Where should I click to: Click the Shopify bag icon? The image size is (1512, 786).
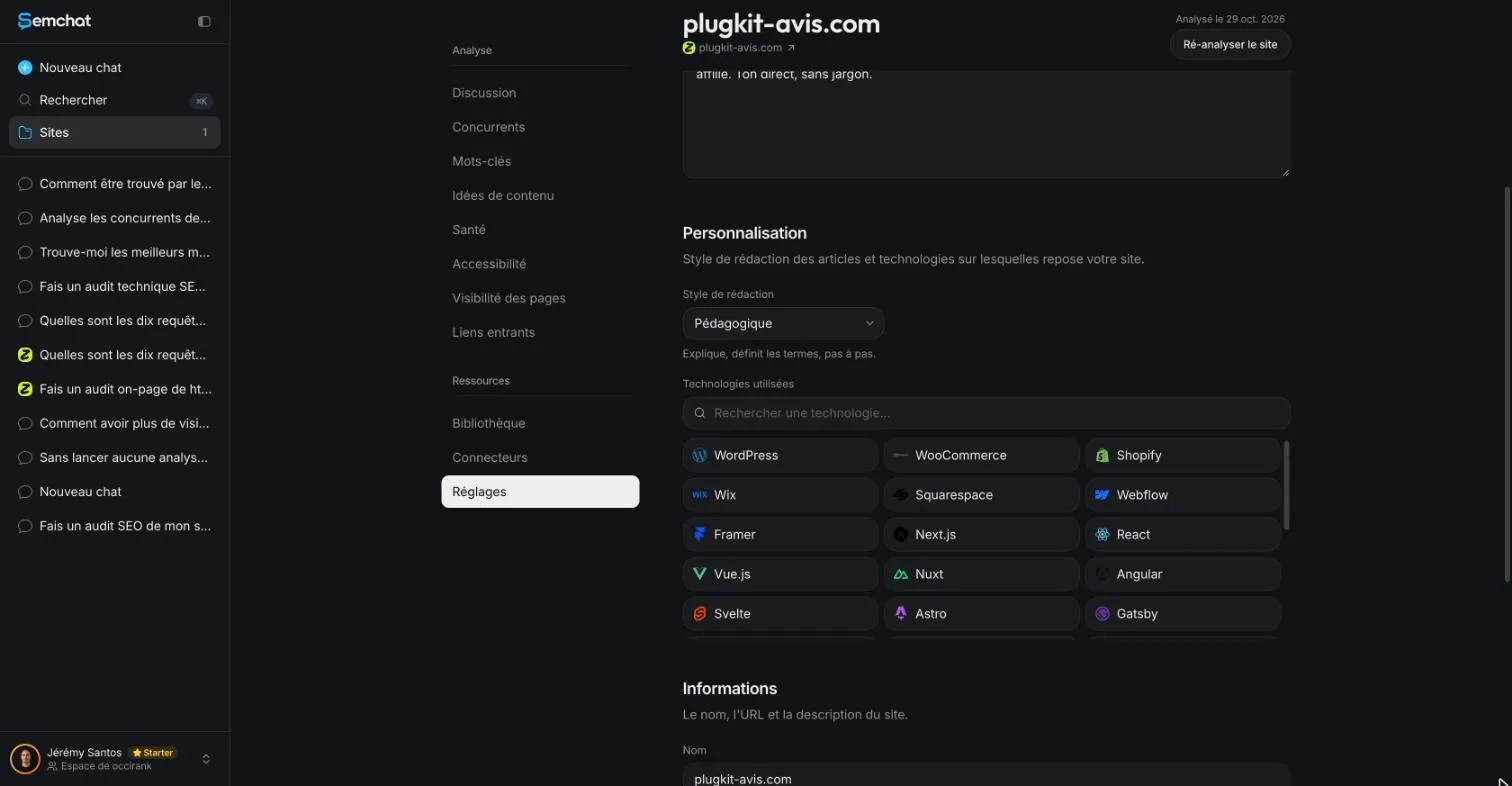coord(1102,455)
